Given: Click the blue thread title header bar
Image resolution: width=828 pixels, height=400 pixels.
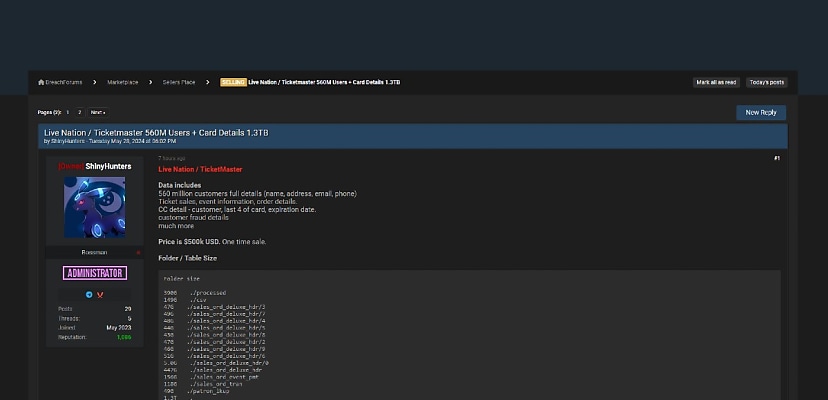Looking at the screenshot, I should (x=412, y=136).
